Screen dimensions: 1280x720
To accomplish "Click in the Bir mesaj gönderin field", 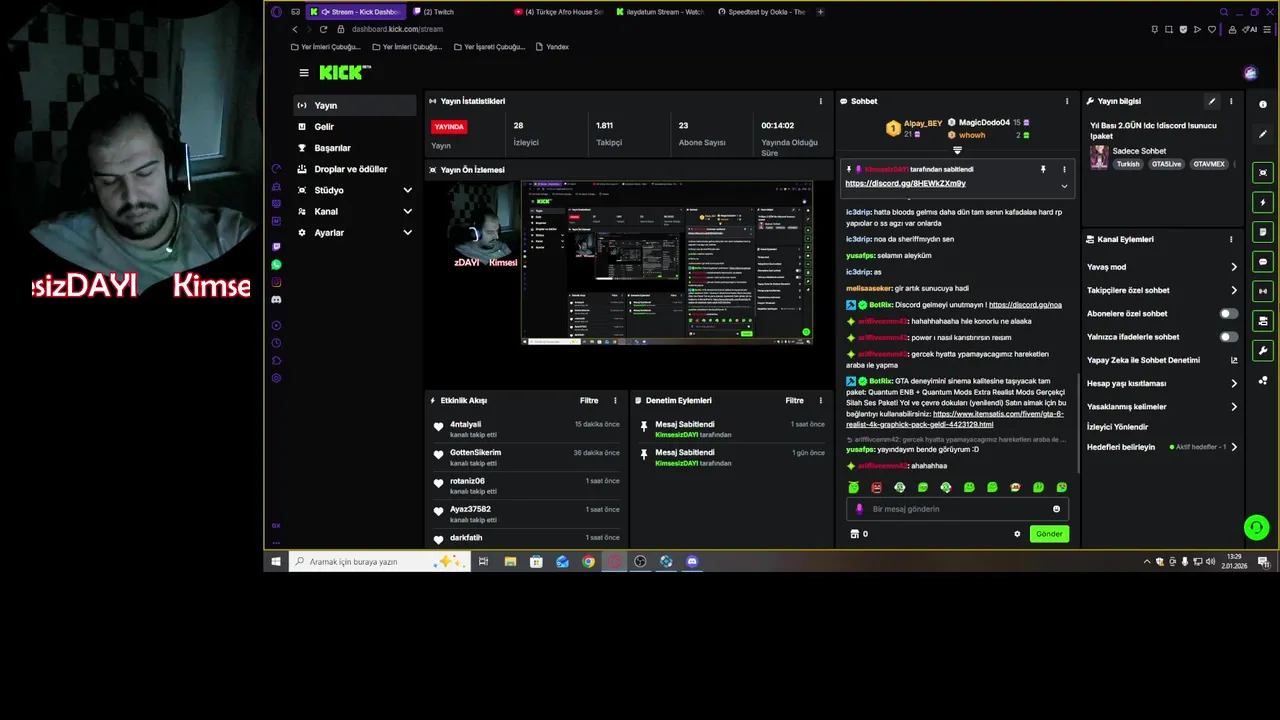I will [x=957, y=509].
